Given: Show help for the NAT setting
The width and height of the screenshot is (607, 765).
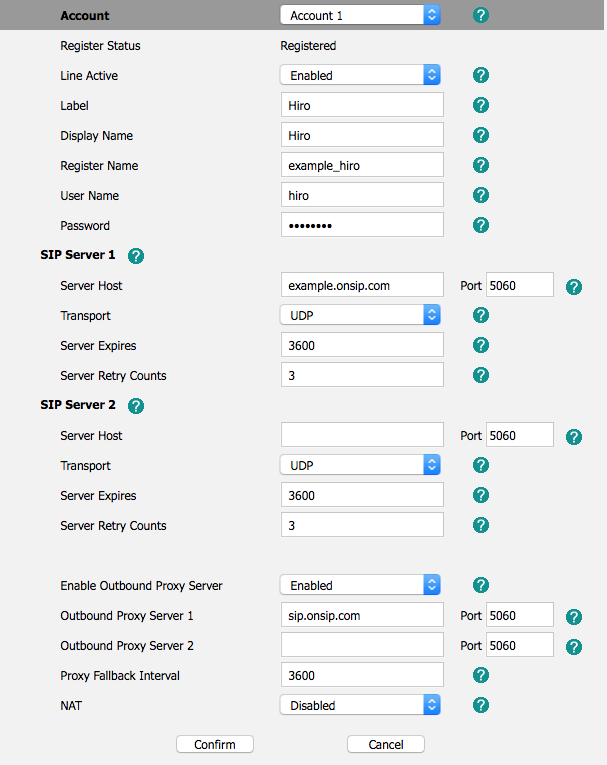Looking at the screenshot, I should point(480,705).
